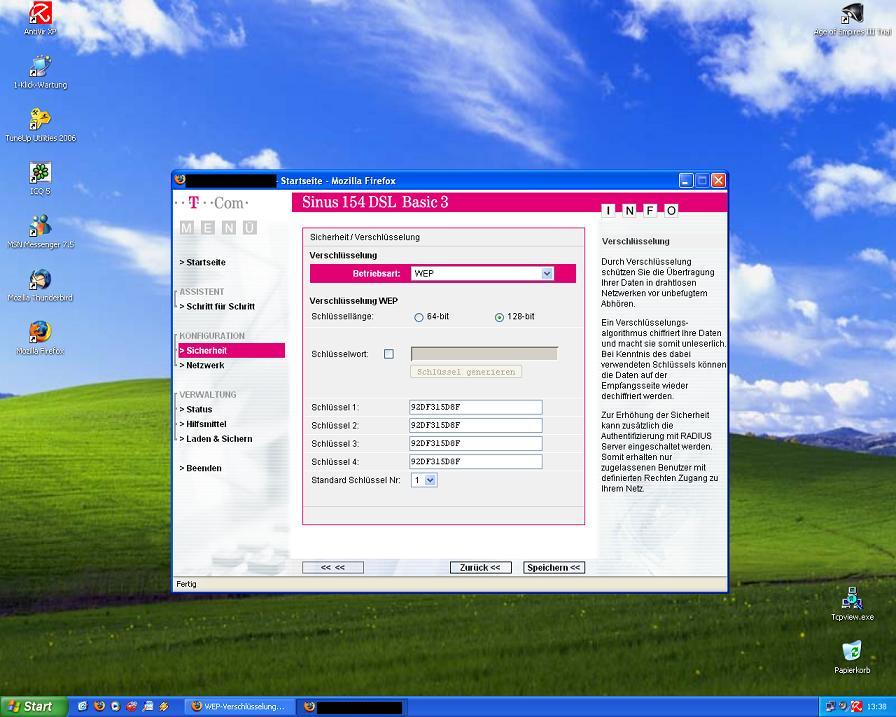This screenshot has width=896, height=717.
Task: Click the Schlüssel 4 input field
Action: (x=476, y=462)
